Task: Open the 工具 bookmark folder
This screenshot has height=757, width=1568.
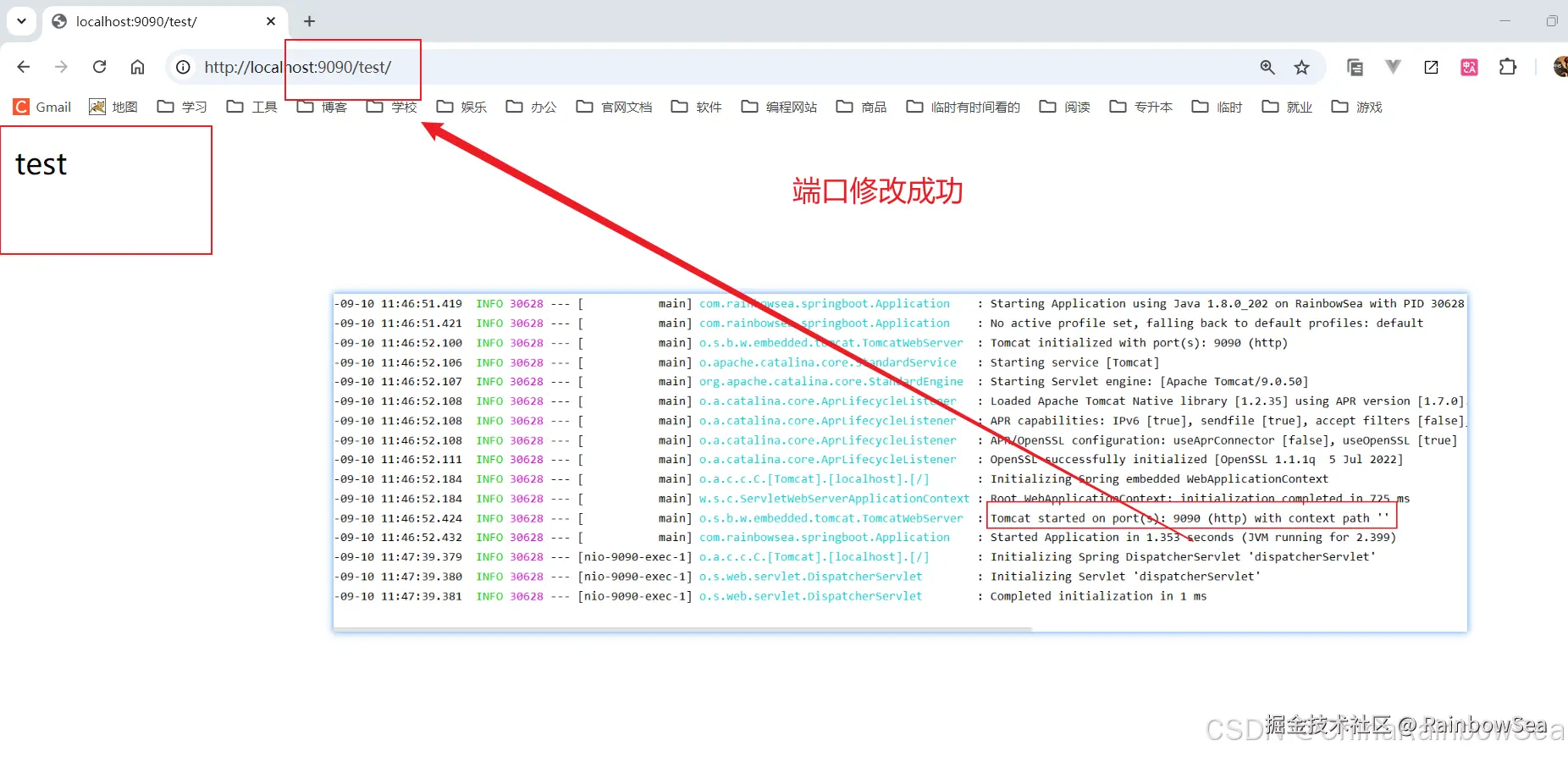Action: (x=252, y=107)
